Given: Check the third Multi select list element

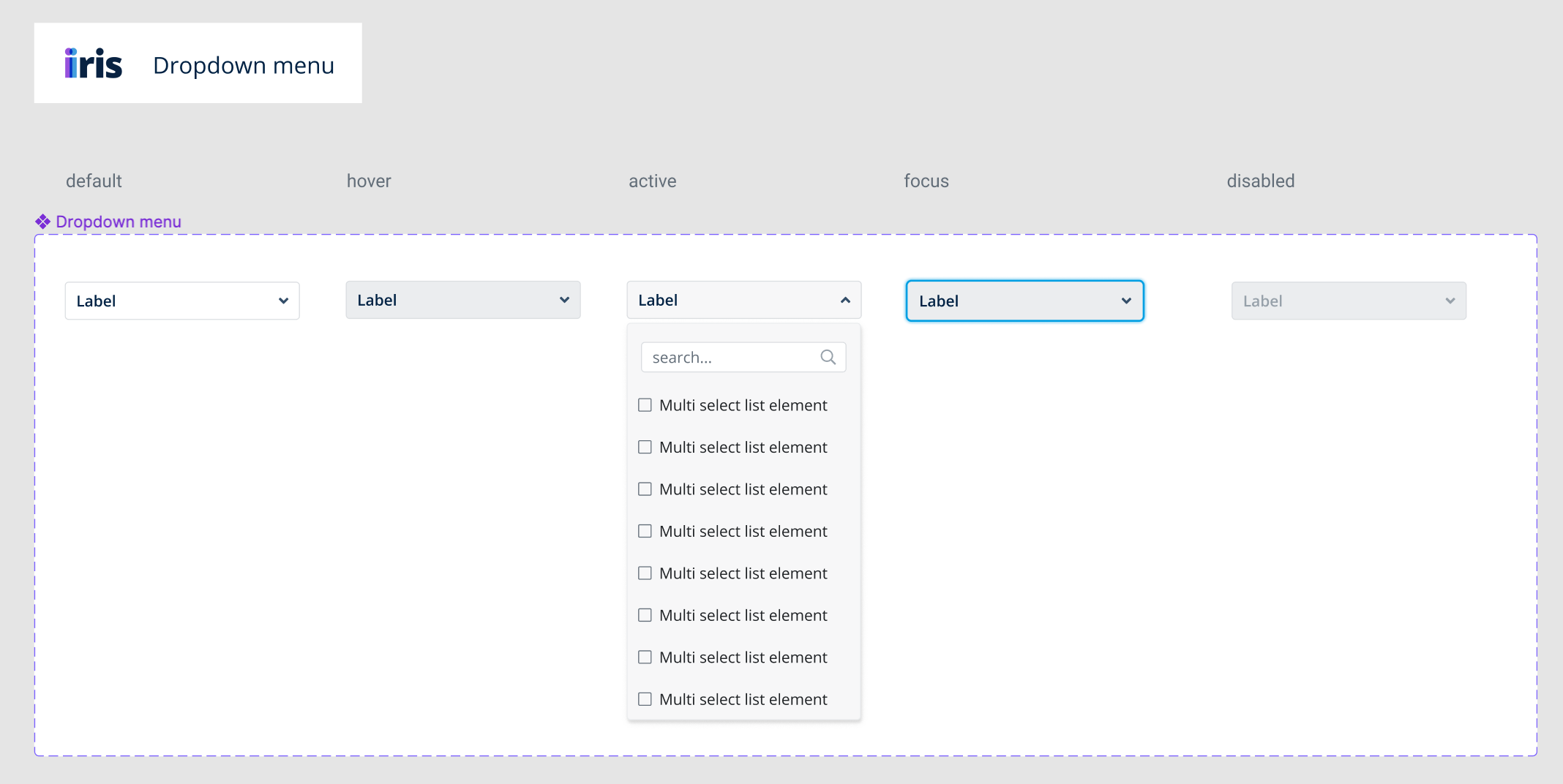Looking at the screenshot, I should click(x=645, y=489).
